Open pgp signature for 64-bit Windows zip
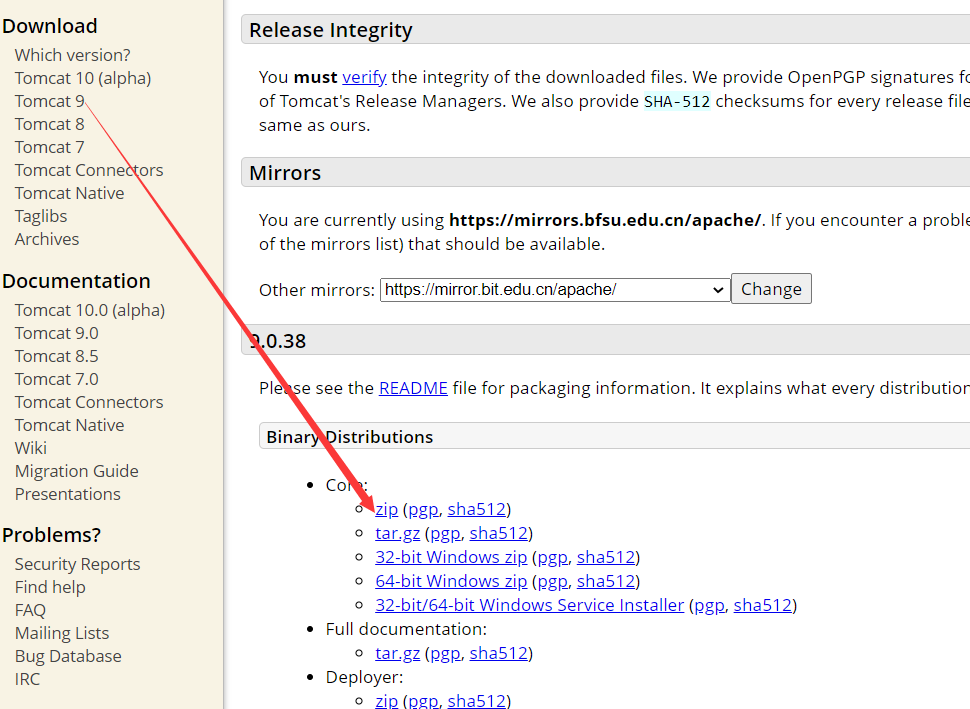Image resolution: width=970 pixels, height=709 pixels. pyautogui.click(x=552, y=582)
